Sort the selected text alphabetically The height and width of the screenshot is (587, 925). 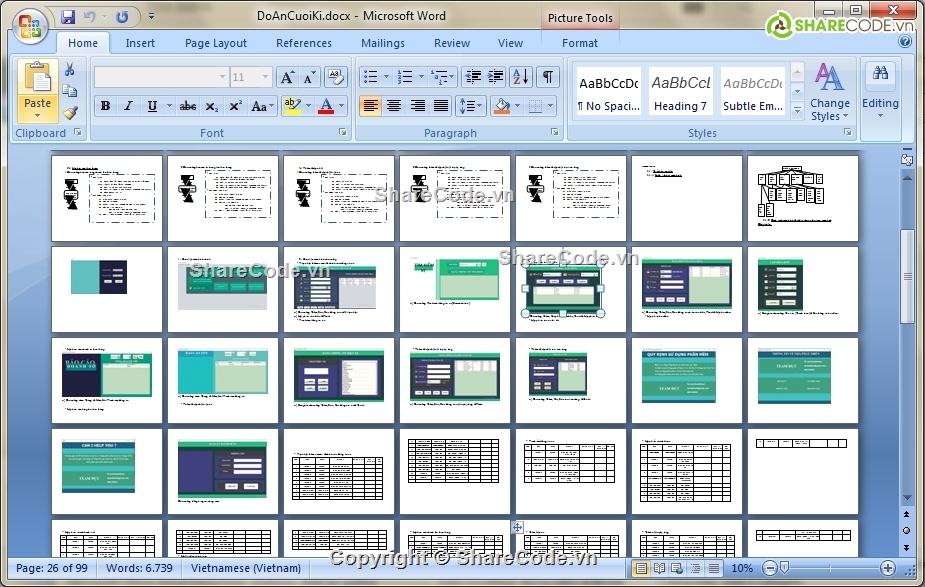click(x=521, y=77)
